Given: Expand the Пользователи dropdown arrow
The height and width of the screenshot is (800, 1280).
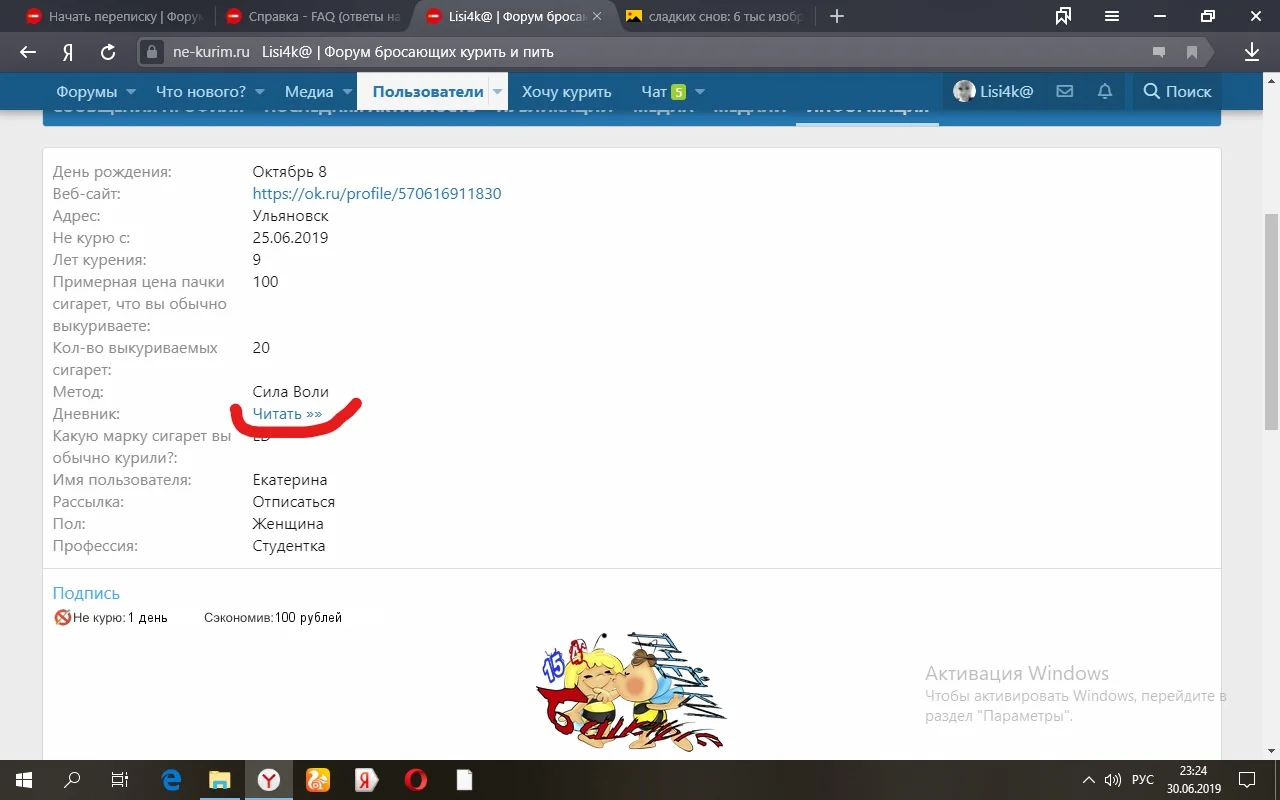Looking at the screenshot, I should pos(498,91).
